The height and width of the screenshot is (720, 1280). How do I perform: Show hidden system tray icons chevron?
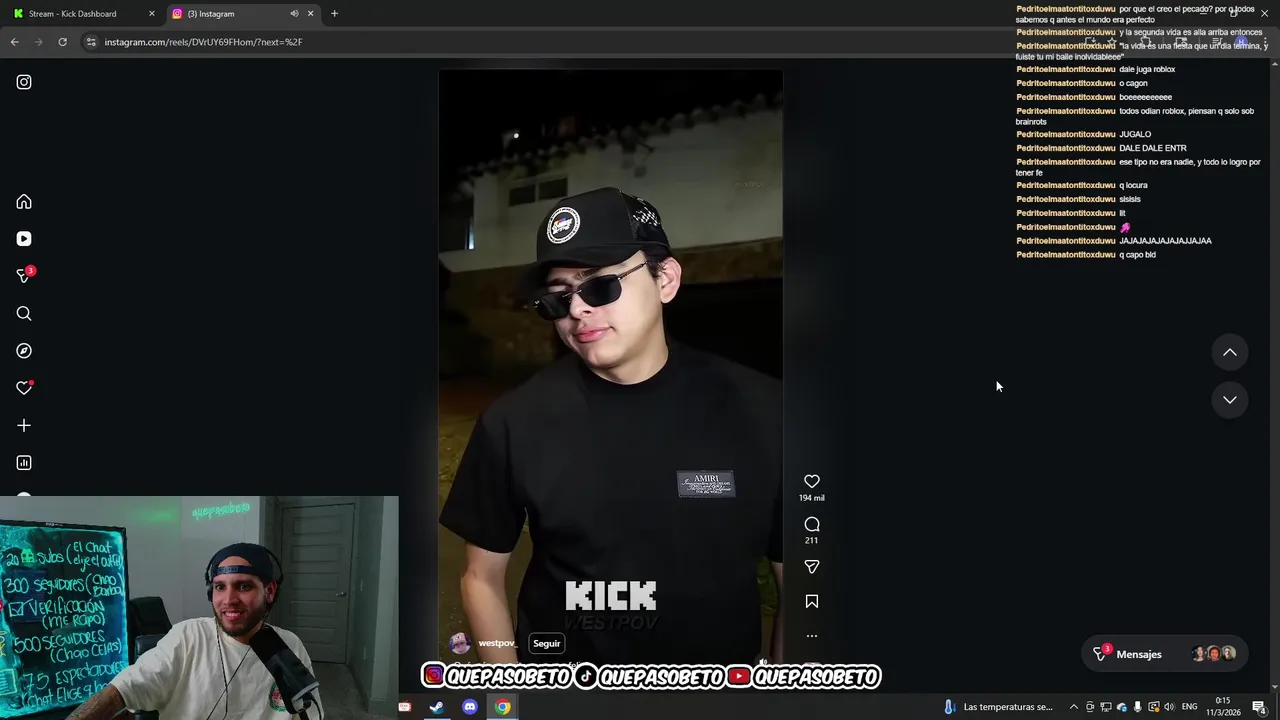coord(1074,707)
